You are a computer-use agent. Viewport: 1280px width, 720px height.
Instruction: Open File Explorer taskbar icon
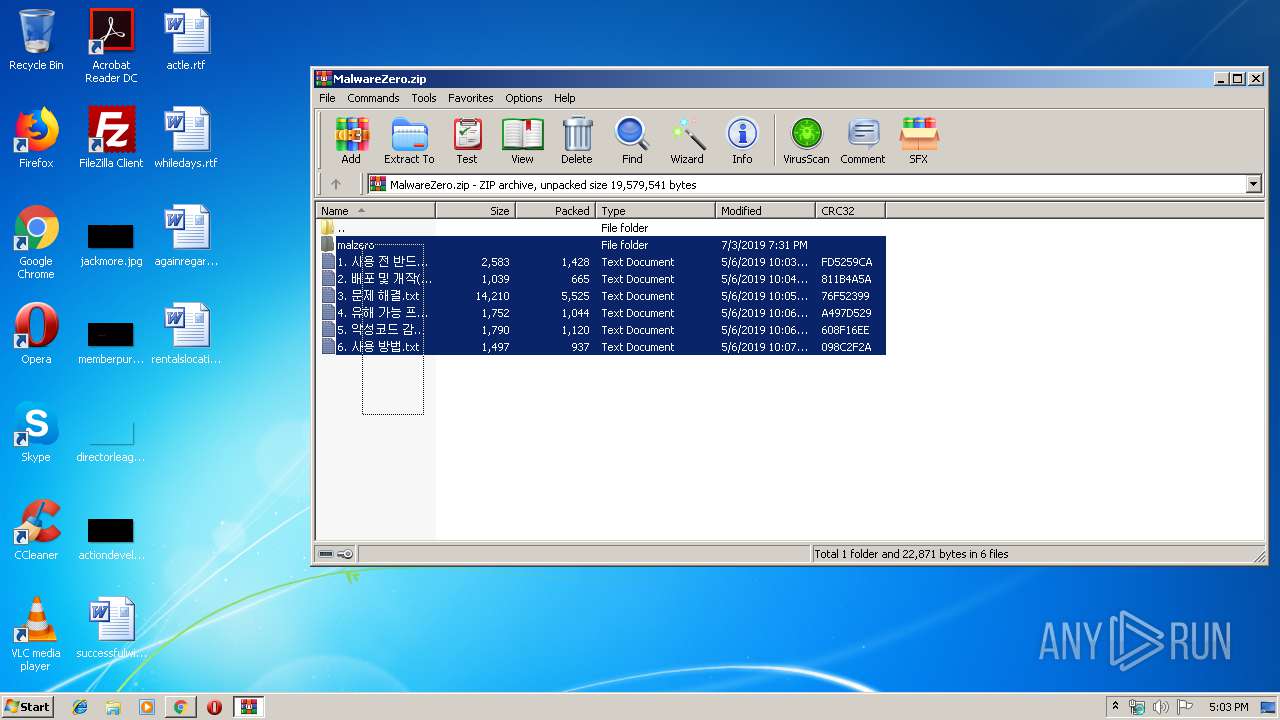(113, 707)
